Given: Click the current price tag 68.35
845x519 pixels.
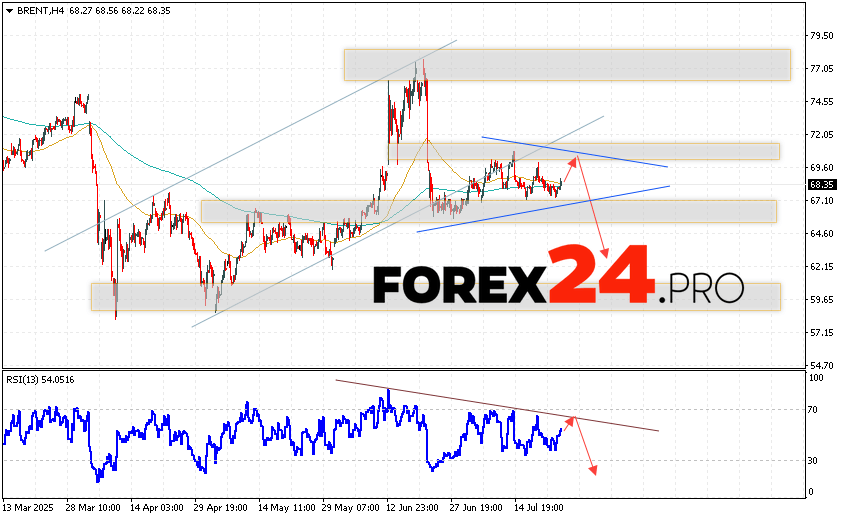Looking at the screenshot, I should click(x=822, y=185).
